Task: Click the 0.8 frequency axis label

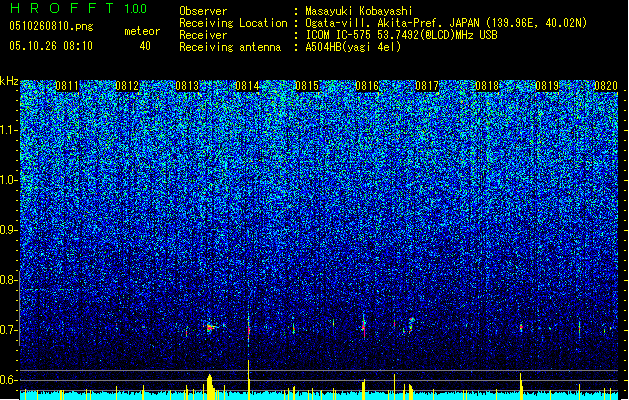Action: point(9,280)
